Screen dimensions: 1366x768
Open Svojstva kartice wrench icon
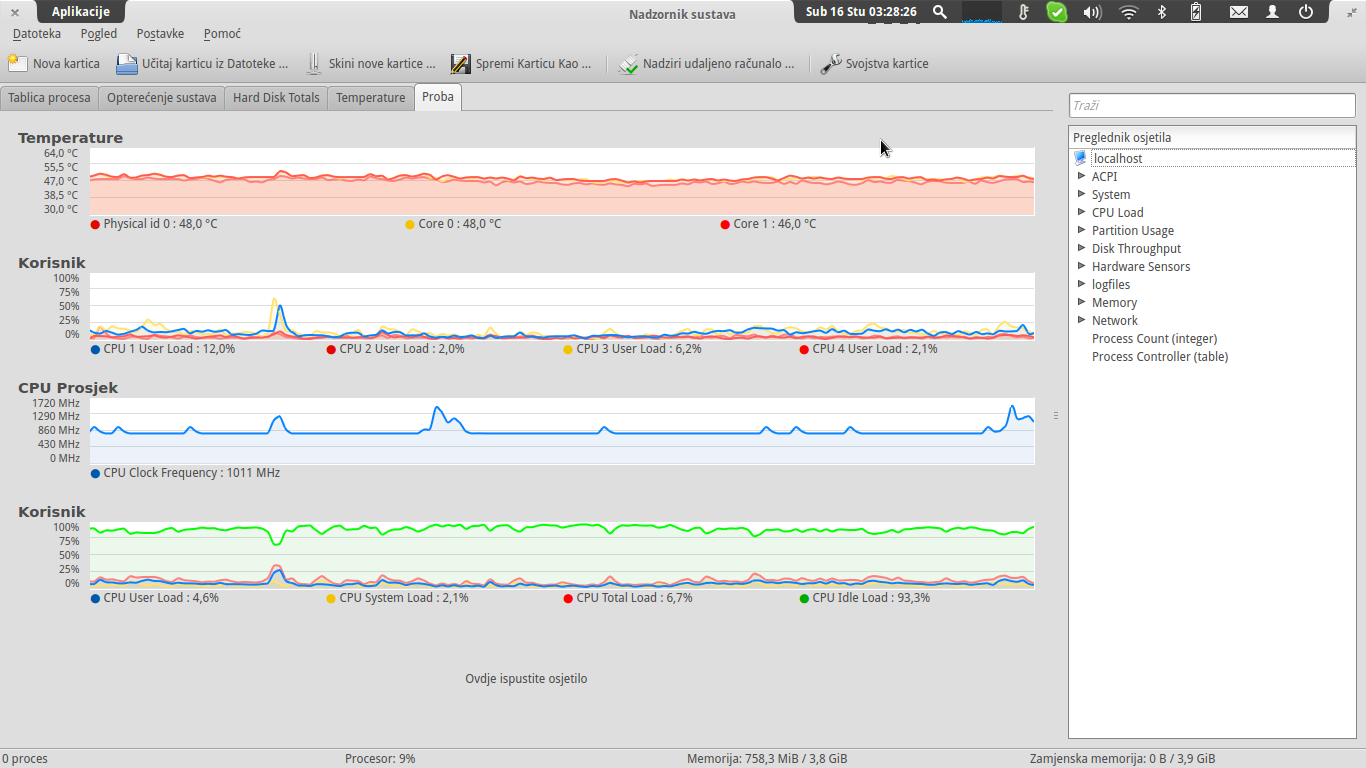coord(831,64)
